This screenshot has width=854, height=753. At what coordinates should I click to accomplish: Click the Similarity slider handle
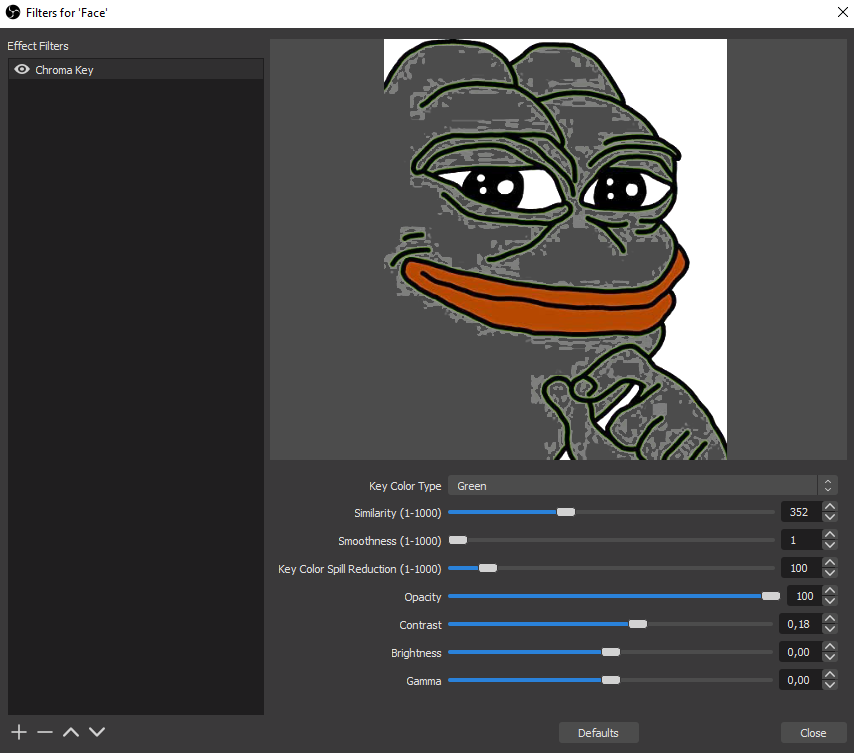(x=566, y=512)
